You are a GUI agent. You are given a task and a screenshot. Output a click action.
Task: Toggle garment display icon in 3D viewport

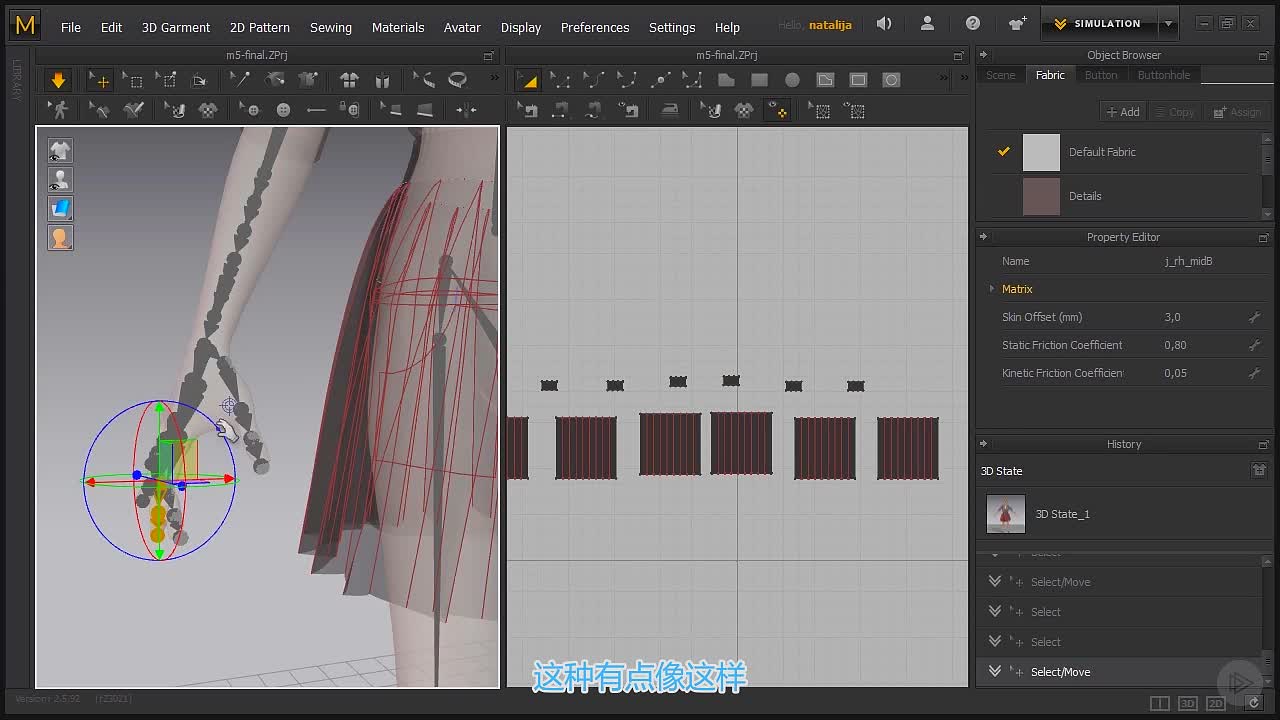coord(60,151)
